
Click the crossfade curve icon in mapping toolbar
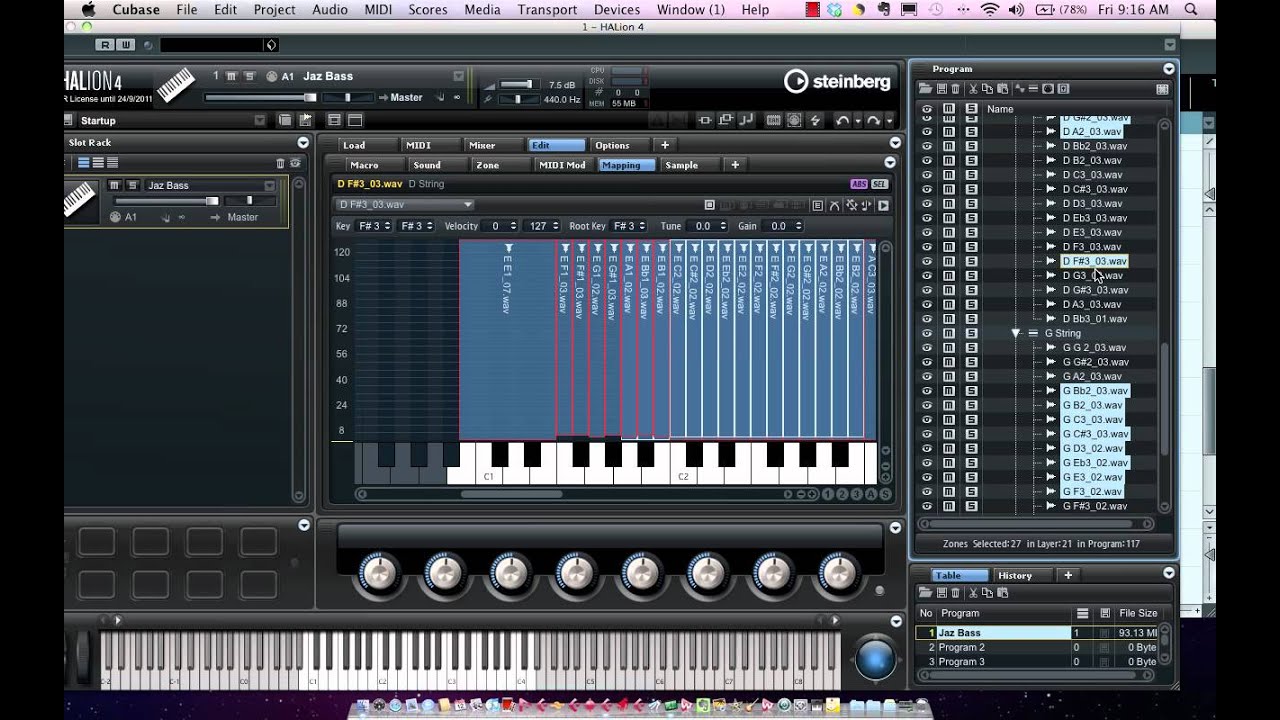tap(835, 205)
